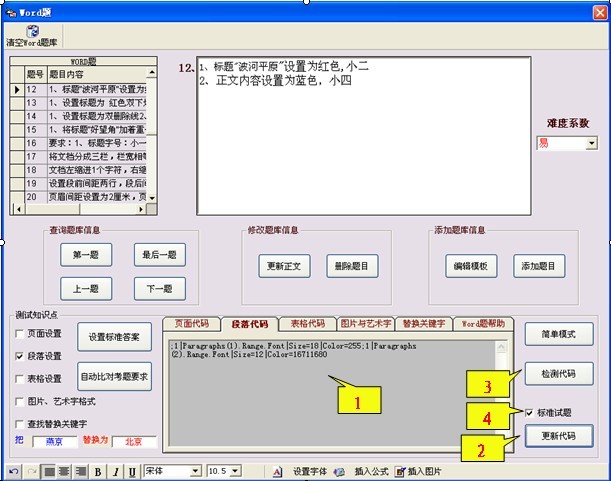The image size is (611, 481).
Task: Switch to the 页面代码 tab
Action: (x=191, y=324)
